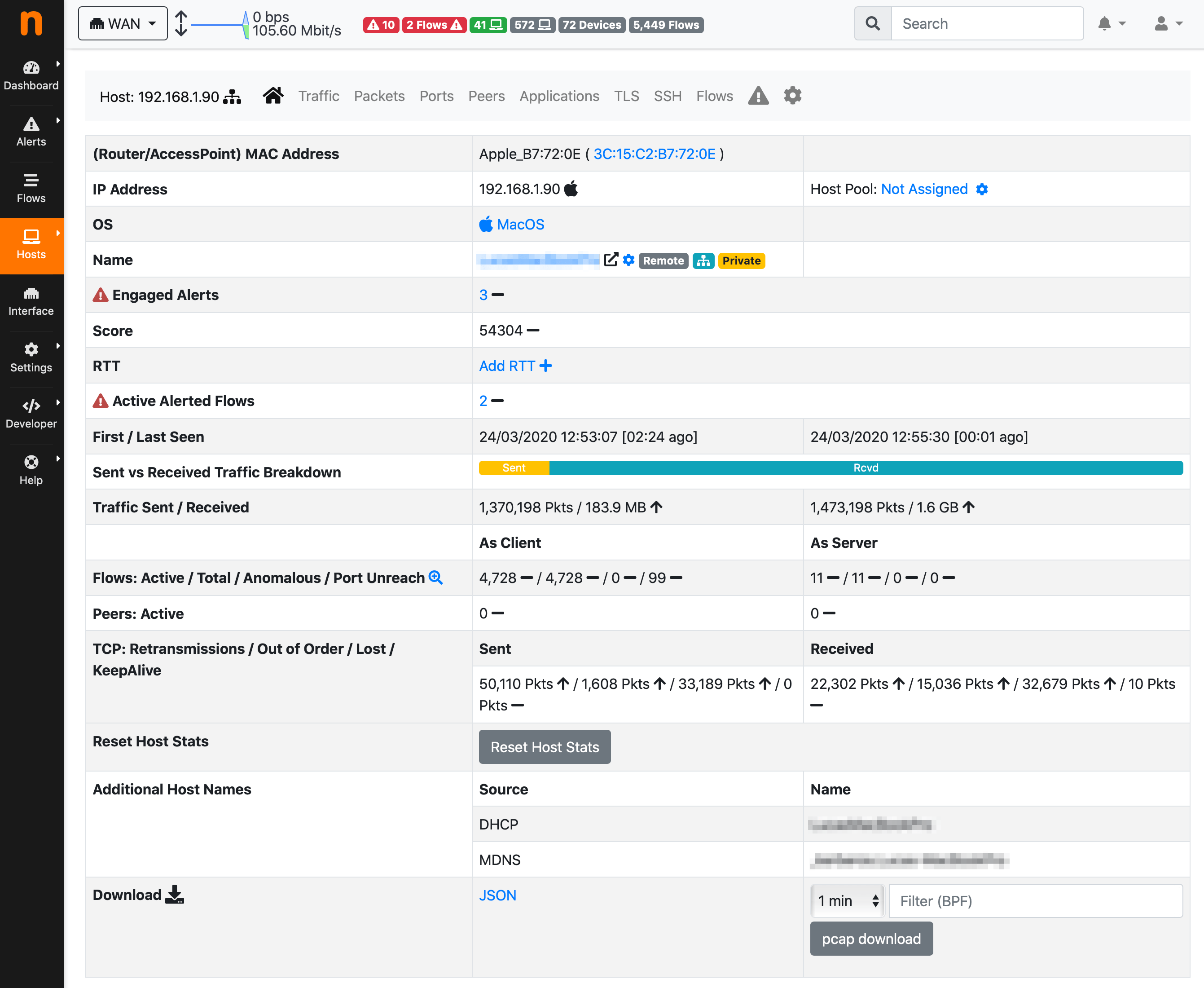Click the Sent portion of traffic breakdown bar

click(514, 468)
